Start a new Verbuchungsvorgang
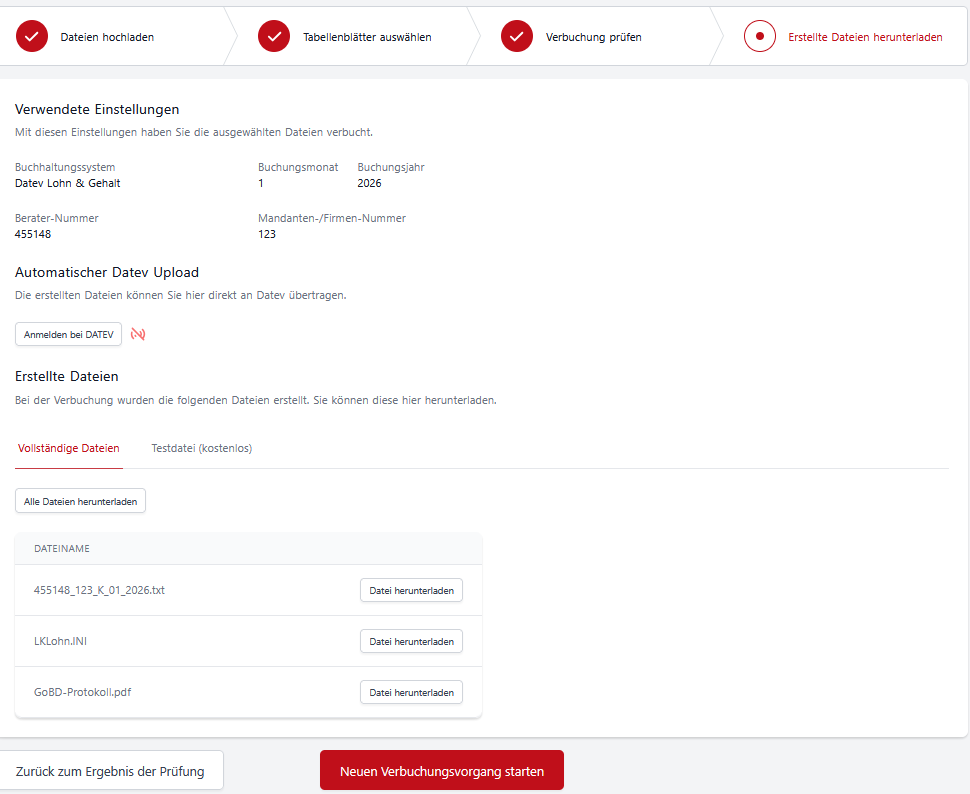The height and width of the screenshot is (794, 970). [442, 771]
